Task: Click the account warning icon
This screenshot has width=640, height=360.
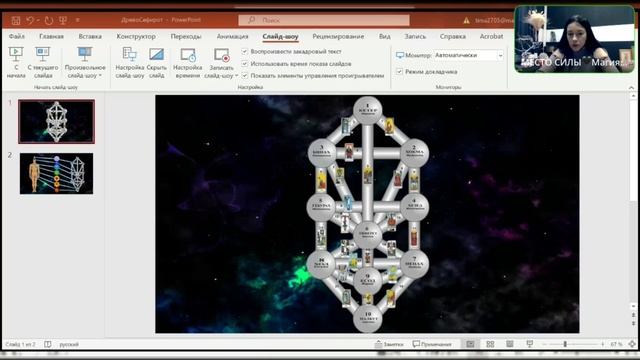Action: point(467,20)
